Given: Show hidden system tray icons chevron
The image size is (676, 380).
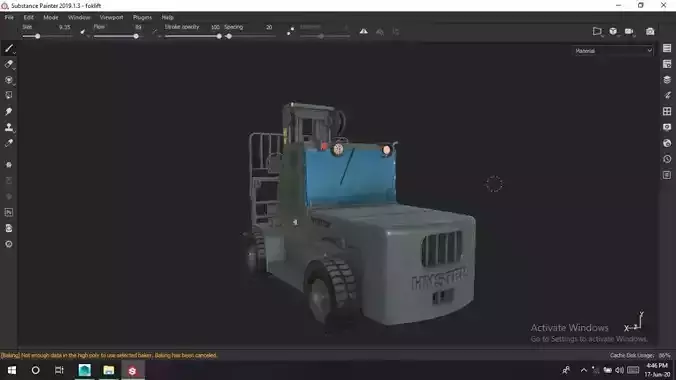Looking at the screenshot, I should pyautogui.click(x=584, y=370).
